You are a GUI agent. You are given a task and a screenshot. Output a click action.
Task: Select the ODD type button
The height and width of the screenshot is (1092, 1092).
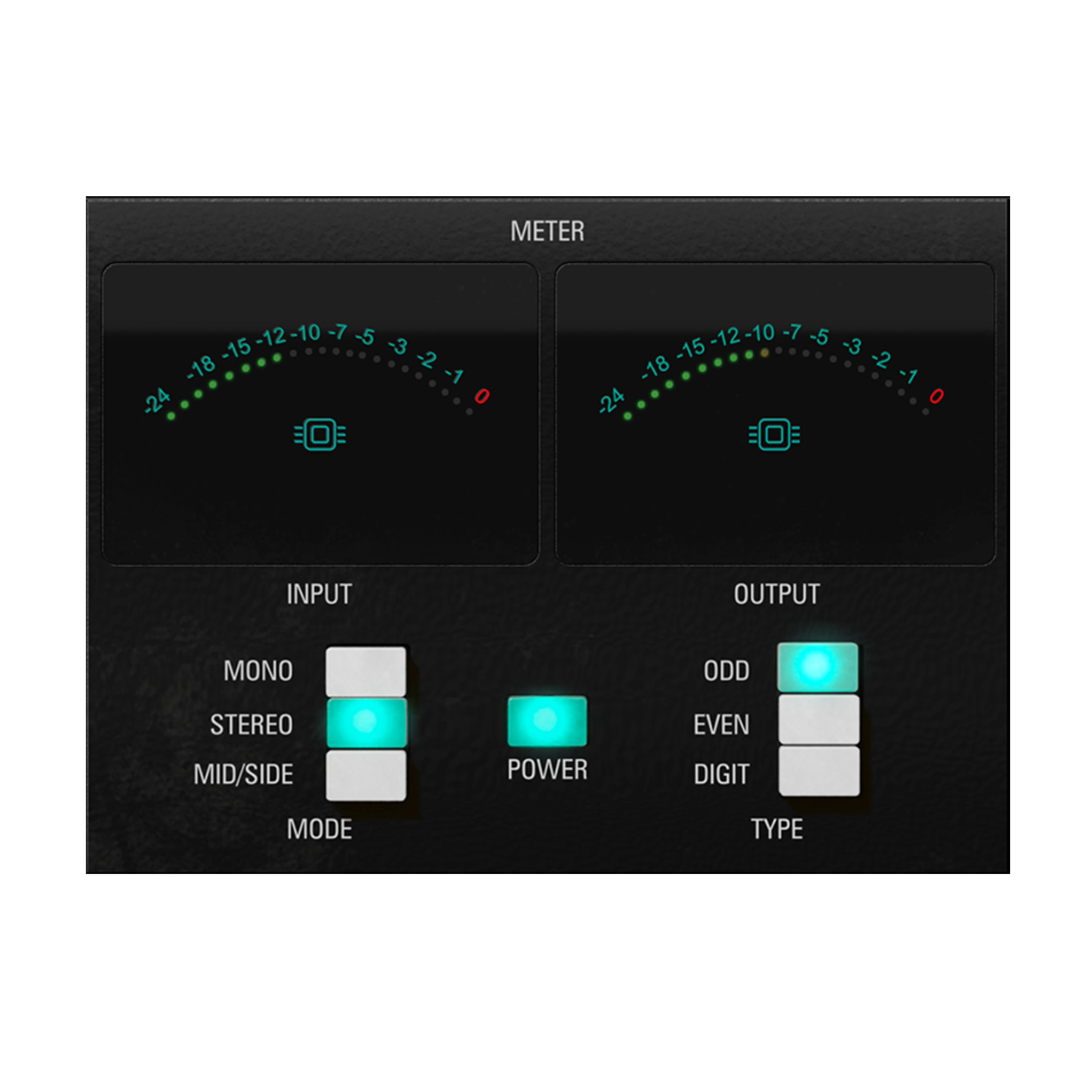pyautogui.click(x=817, y=667)
